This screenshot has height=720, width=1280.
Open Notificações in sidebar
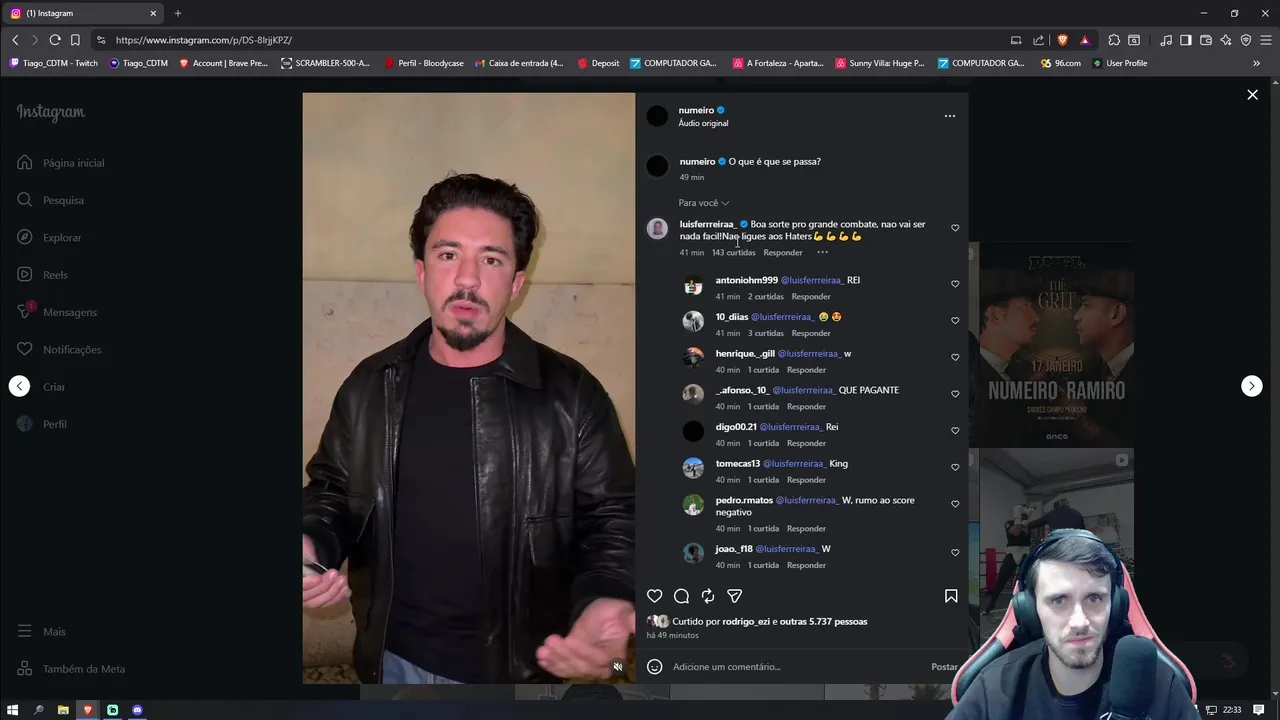click(59, 349)
